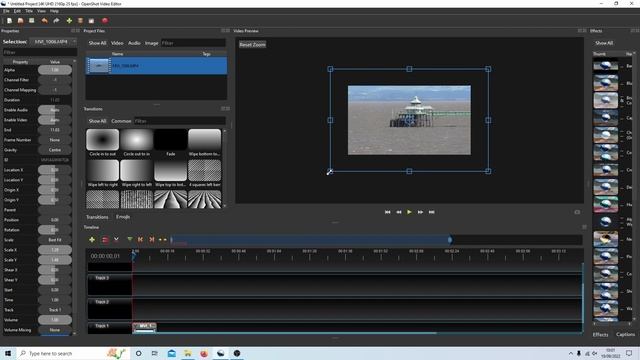Click the rewind button under preview
This screenshot has width=640, height=360.
point(398,212)
